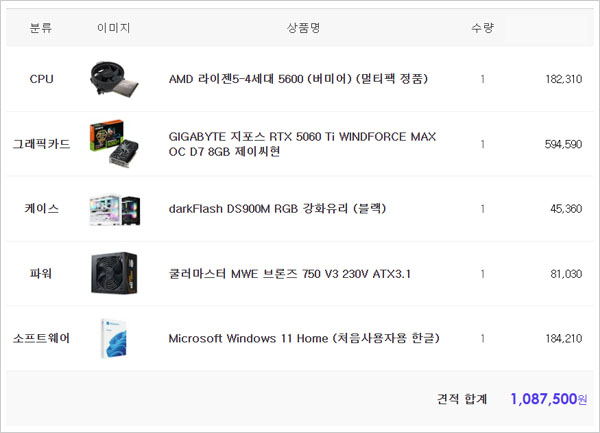Select the 그래픽카드 category label
600x433 pixels.
41,144
